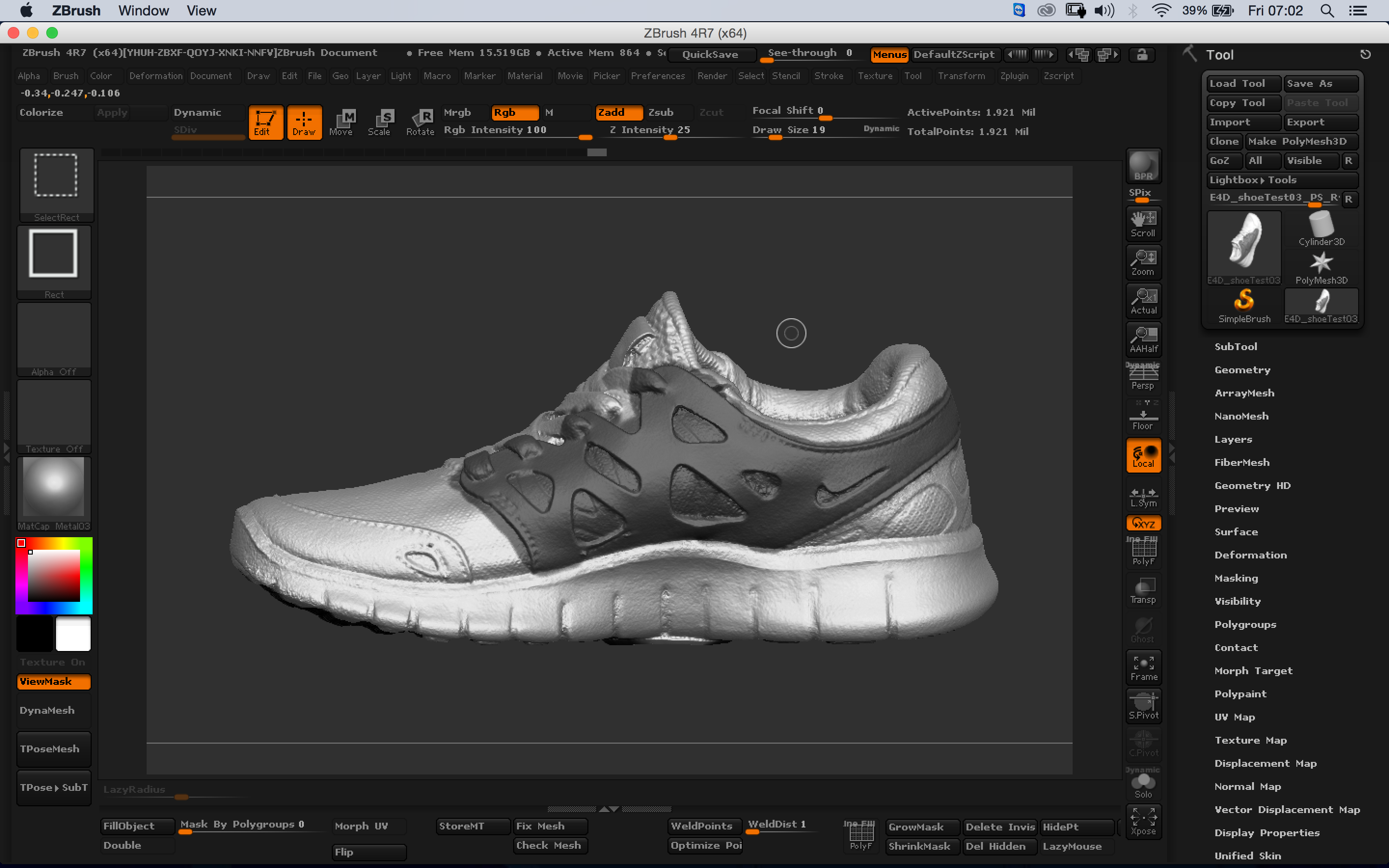1389x868 pixels.
Task: Toggle Local transformations
Action: (x=1144, y=455)
